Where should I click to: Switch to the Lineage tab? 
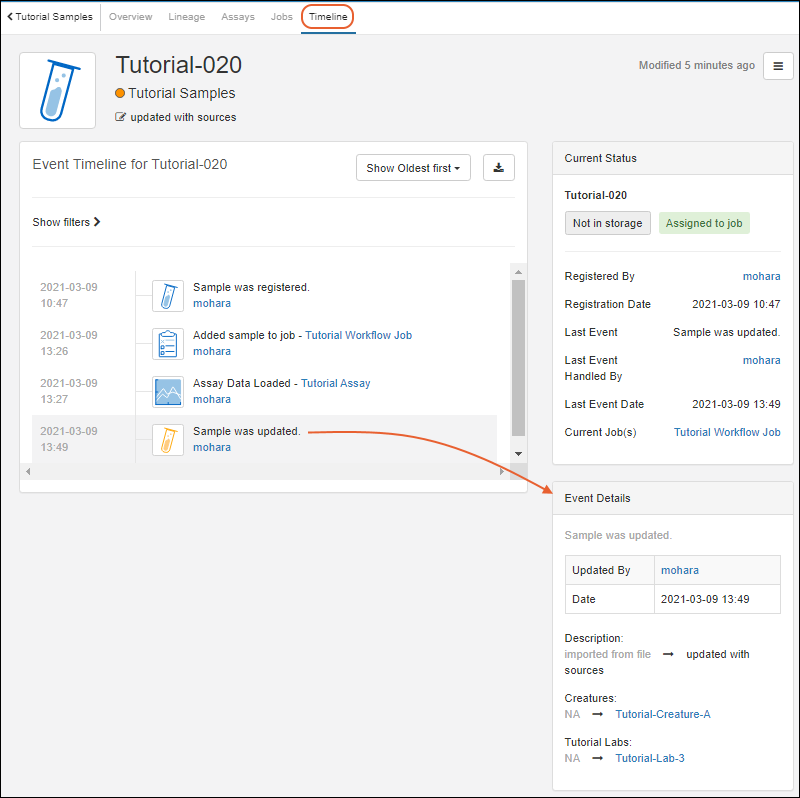tap(186, 17)
